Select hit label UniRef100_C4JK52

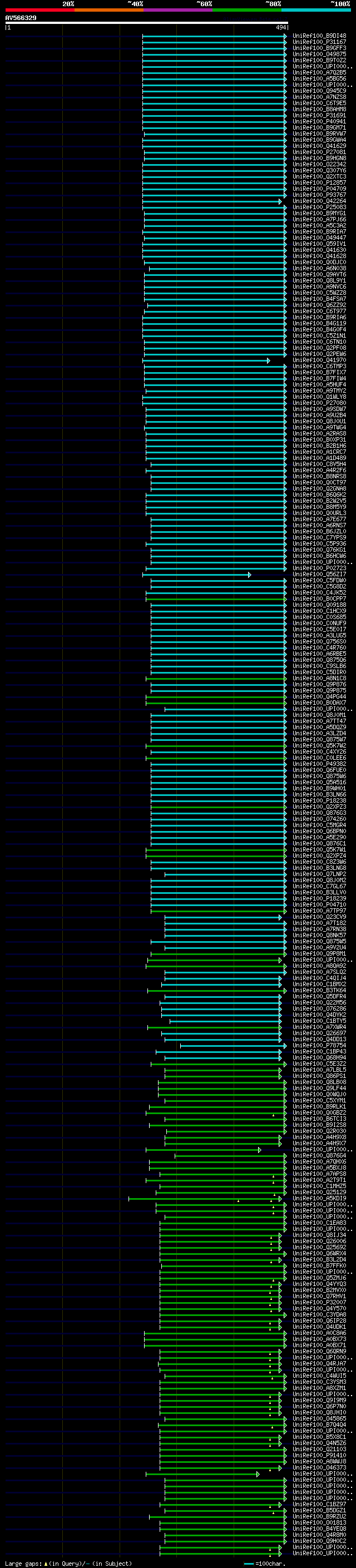(319, 593)
